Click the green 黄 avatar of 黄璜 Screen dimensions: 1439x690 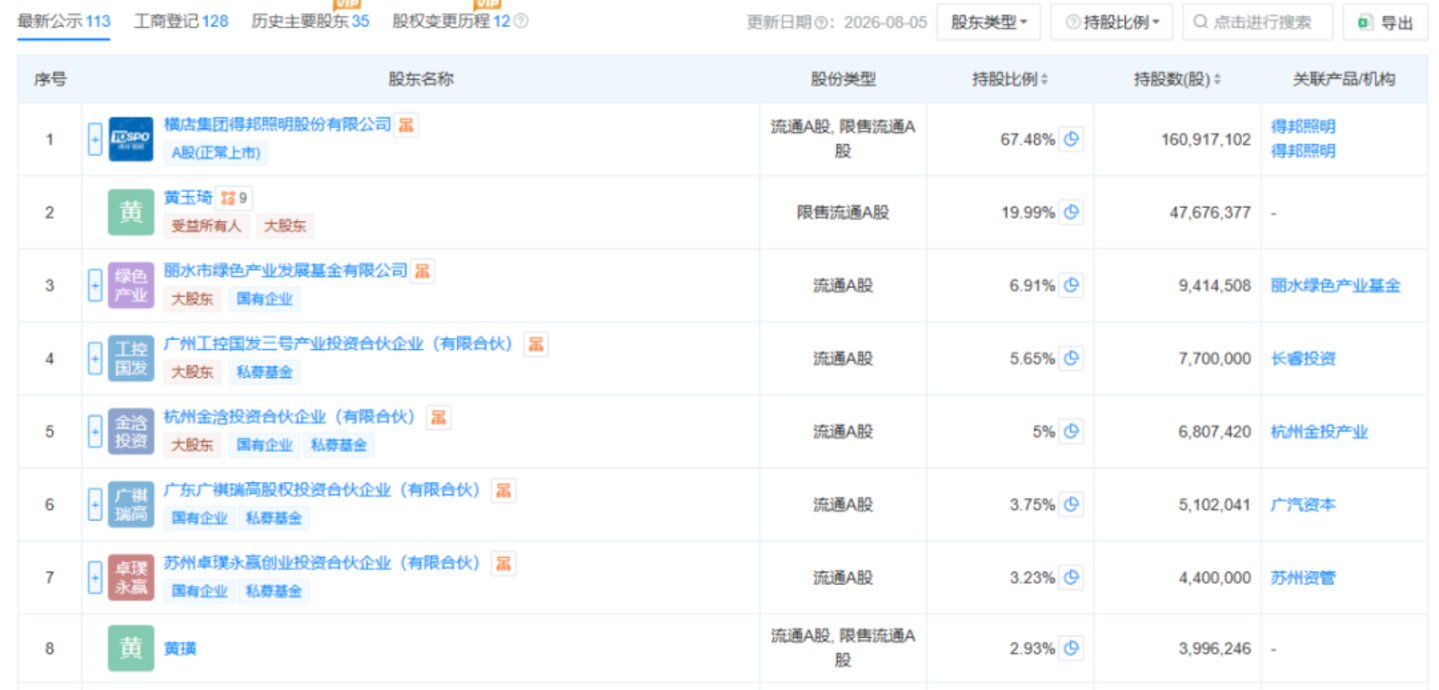click(131, 648)
